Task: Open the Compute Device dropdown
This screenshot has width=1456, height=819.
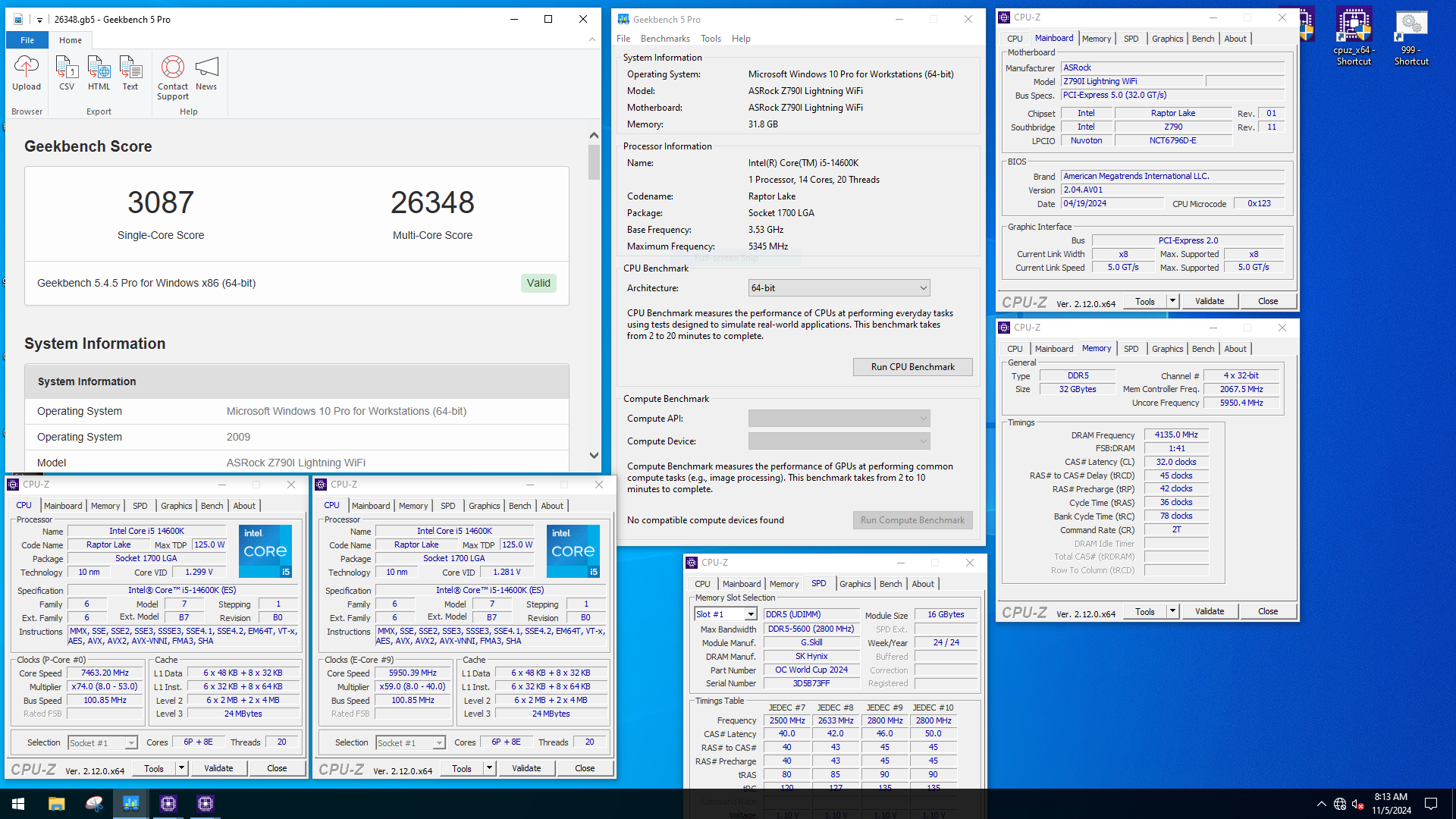Action: pyautogui.click(x=839, y=441)
